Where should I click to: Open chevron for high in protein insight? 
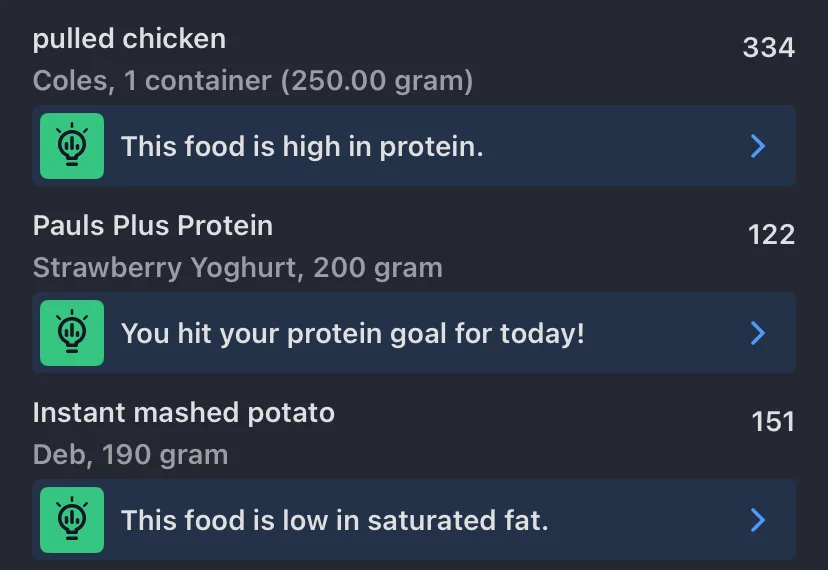pyautogui.click(x=758, y=146)
